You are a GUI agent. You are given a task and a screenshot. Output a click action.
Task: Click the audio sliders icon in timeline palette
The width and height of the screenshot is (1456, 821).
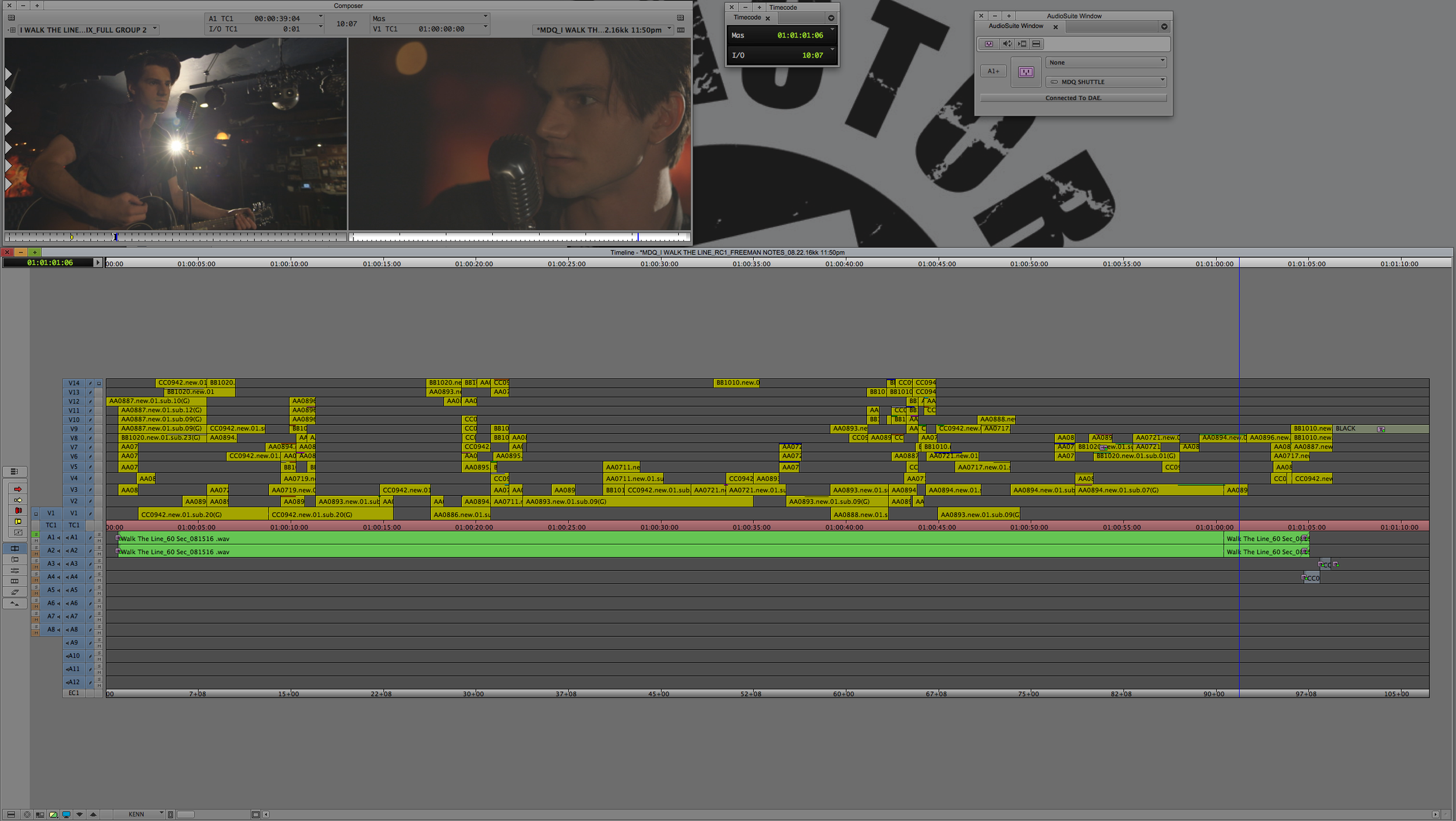(x=15, y=570)
